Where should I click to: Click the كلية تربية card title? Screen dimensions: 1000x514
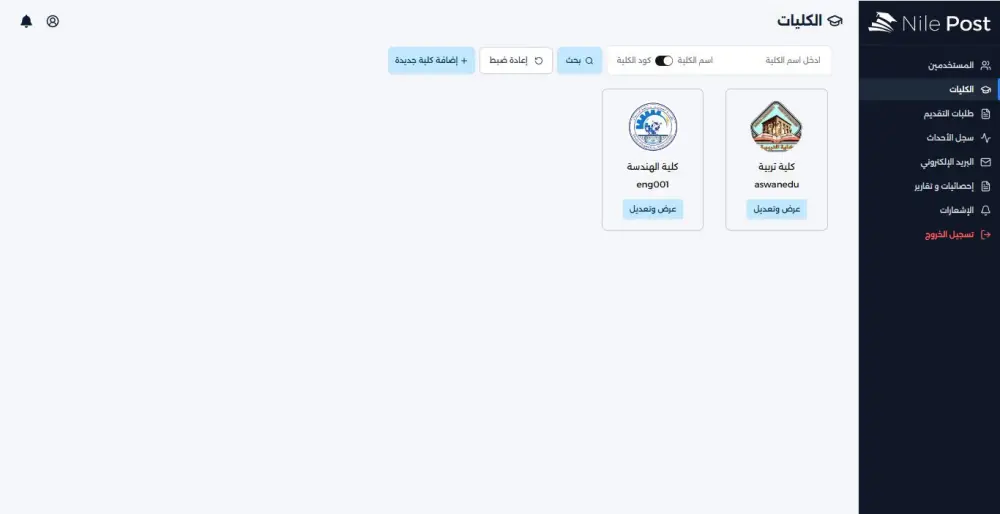(776, 166)
